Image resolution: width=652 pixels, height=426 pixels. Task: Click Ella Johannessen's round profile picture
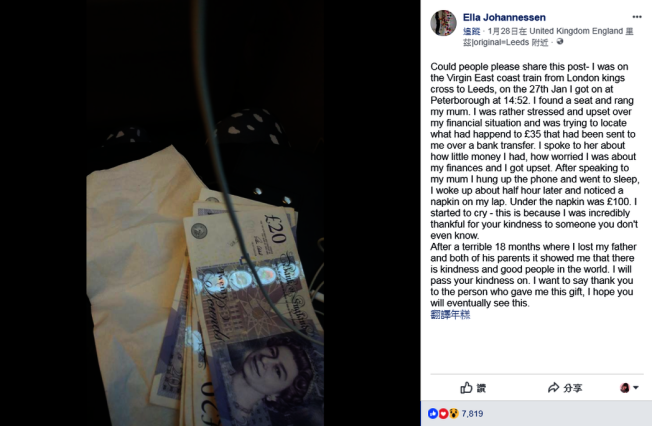443,23
